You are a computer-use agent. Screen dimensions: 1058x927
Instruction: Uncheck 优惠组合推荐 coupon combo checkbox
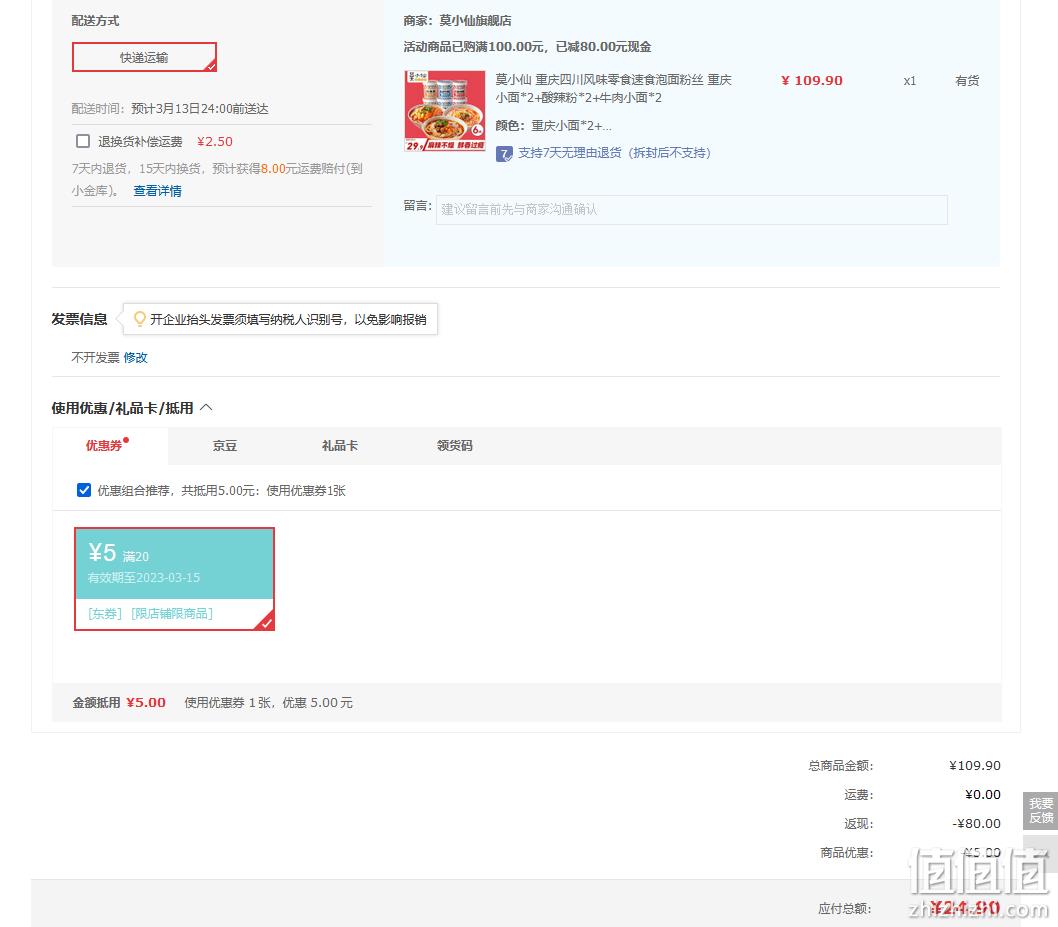tap(84, 490)
